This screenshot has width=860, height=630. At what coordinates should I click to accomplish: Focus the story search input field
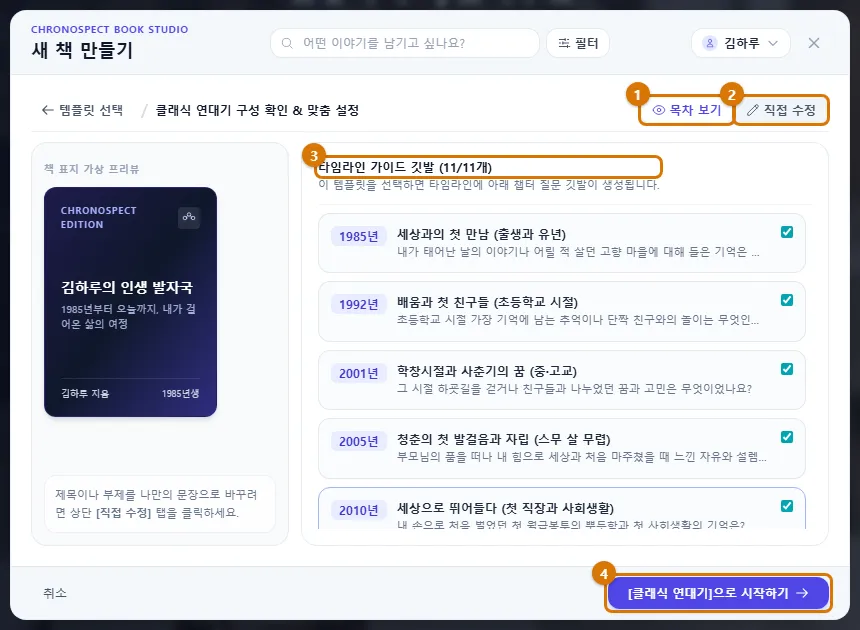click(x=405, y=43)
